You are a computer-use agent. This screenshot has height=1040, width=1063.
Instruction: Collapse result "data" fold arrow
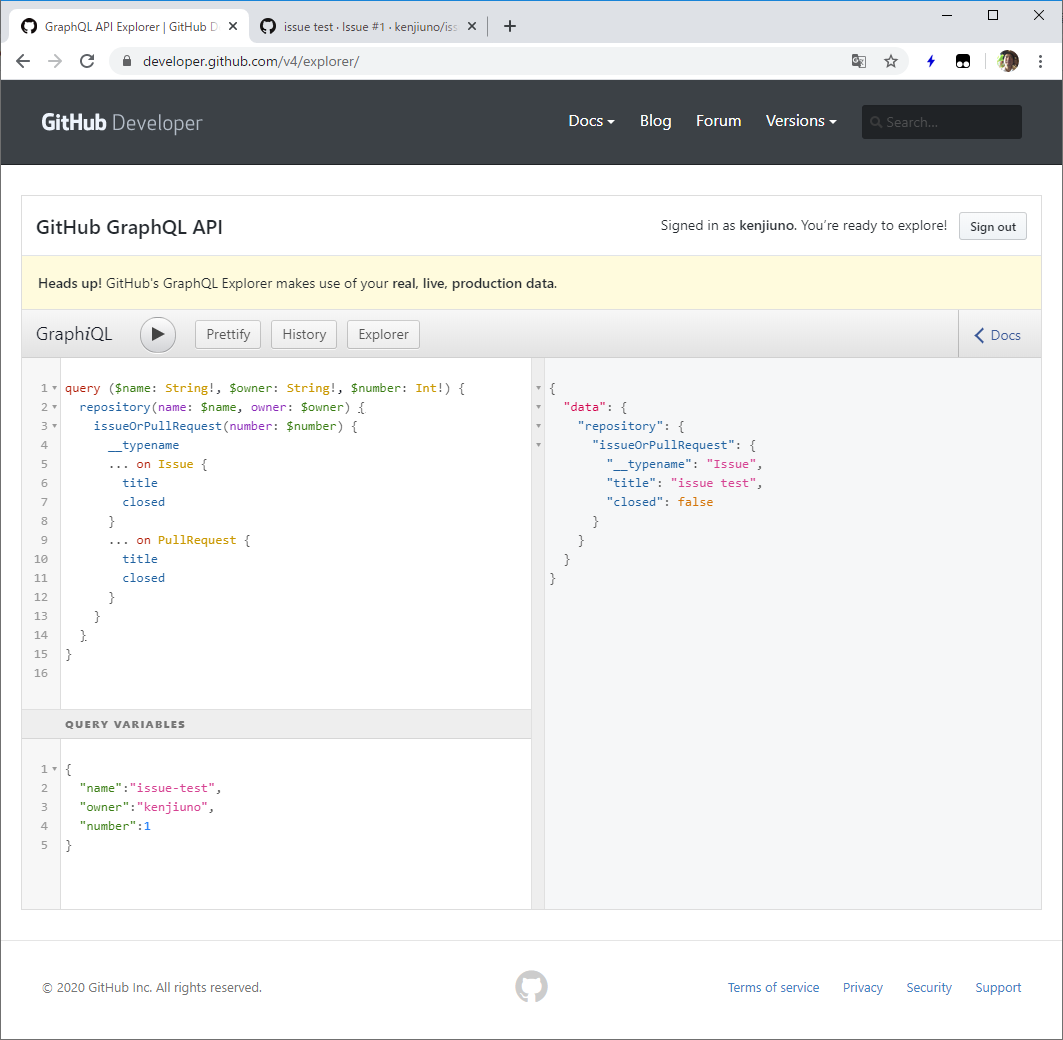tap(538, 407)
